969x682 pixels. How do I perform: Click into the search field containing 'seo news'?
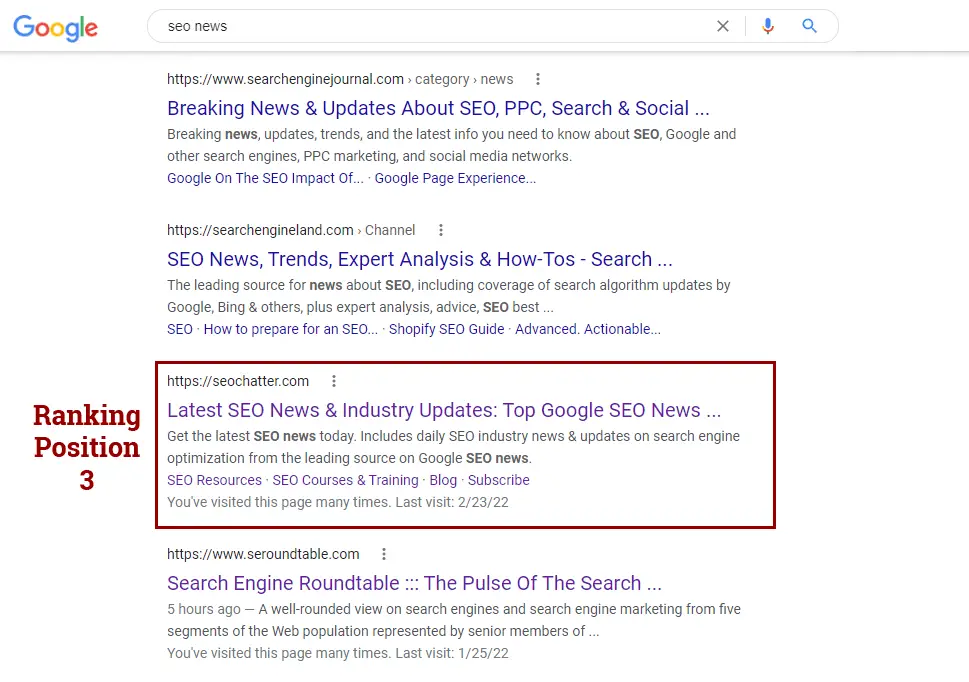(433, 26)
